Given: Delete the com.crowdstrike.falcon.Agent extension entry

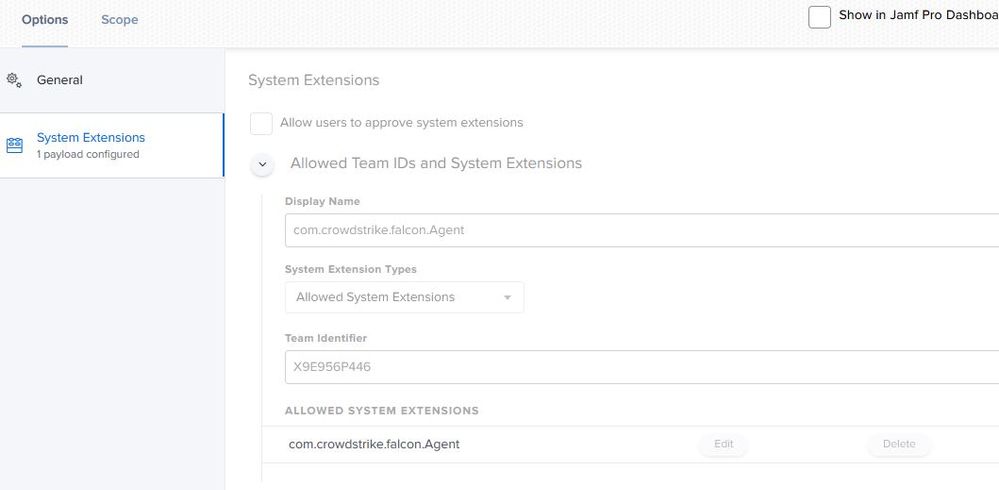Looking at the screenshot, I should pyautogui.click(x=899, y=444).
